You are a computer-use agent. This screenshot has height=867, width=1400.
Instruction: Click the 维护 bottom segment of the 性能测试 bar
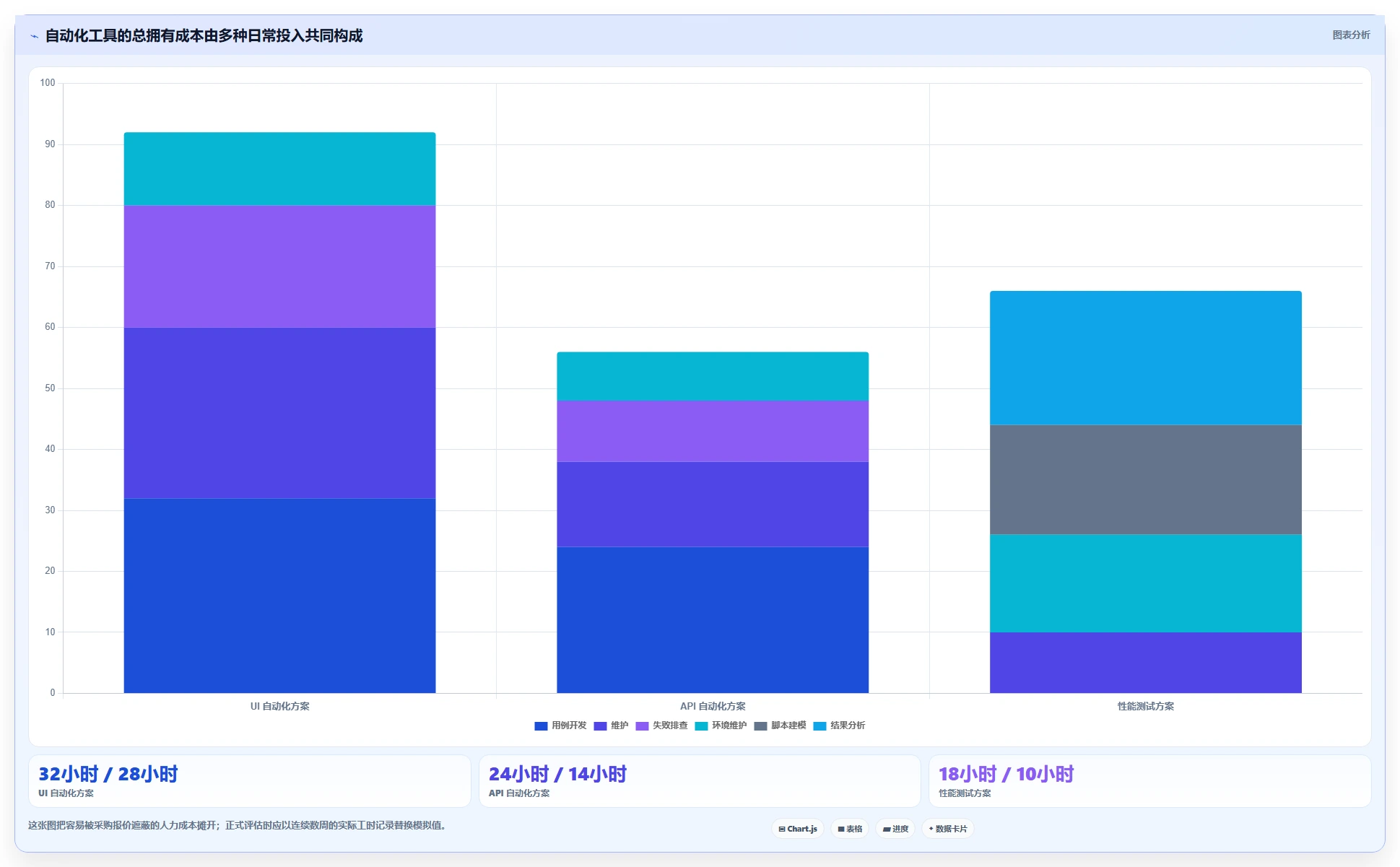point(1146,663)
